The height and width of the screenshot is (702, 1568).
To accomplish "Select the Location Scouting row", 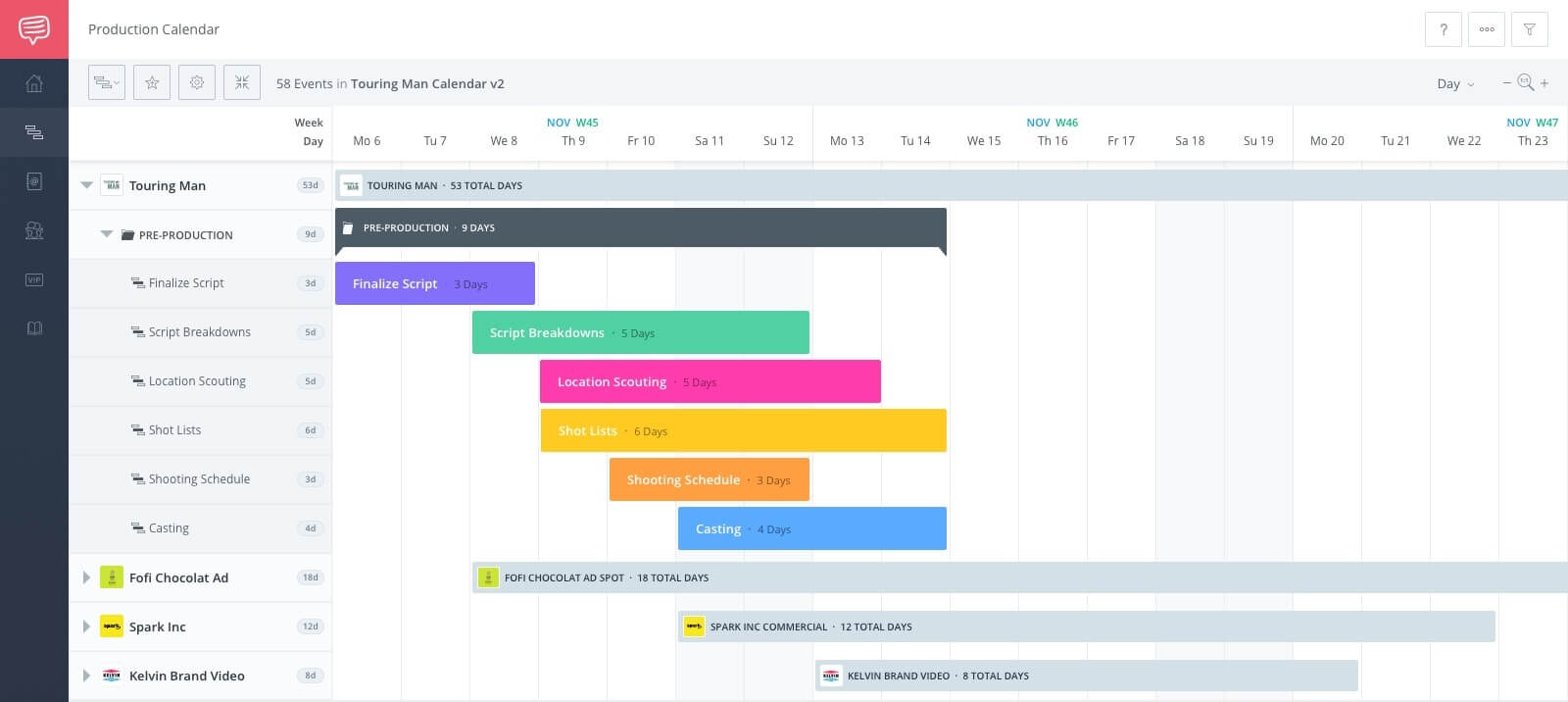I will [200, 381].
